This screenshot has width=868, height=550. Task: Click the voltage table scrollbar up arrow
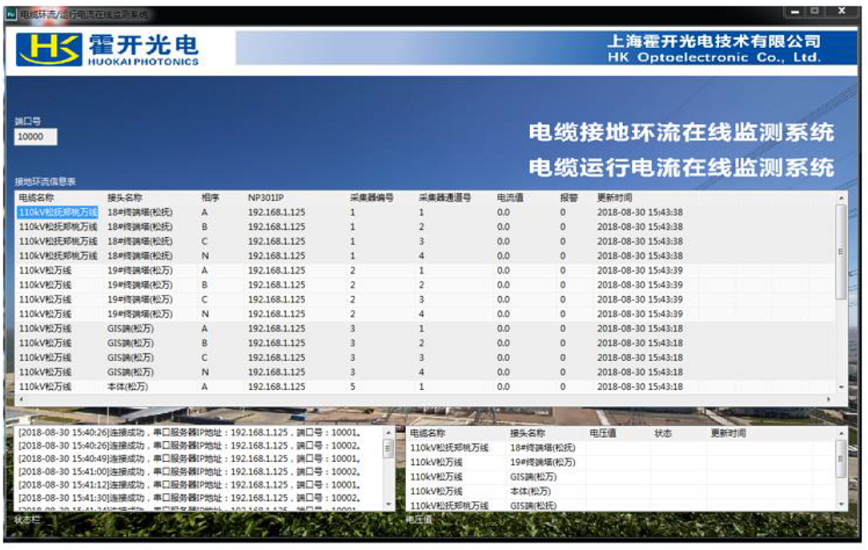(841, 433)
